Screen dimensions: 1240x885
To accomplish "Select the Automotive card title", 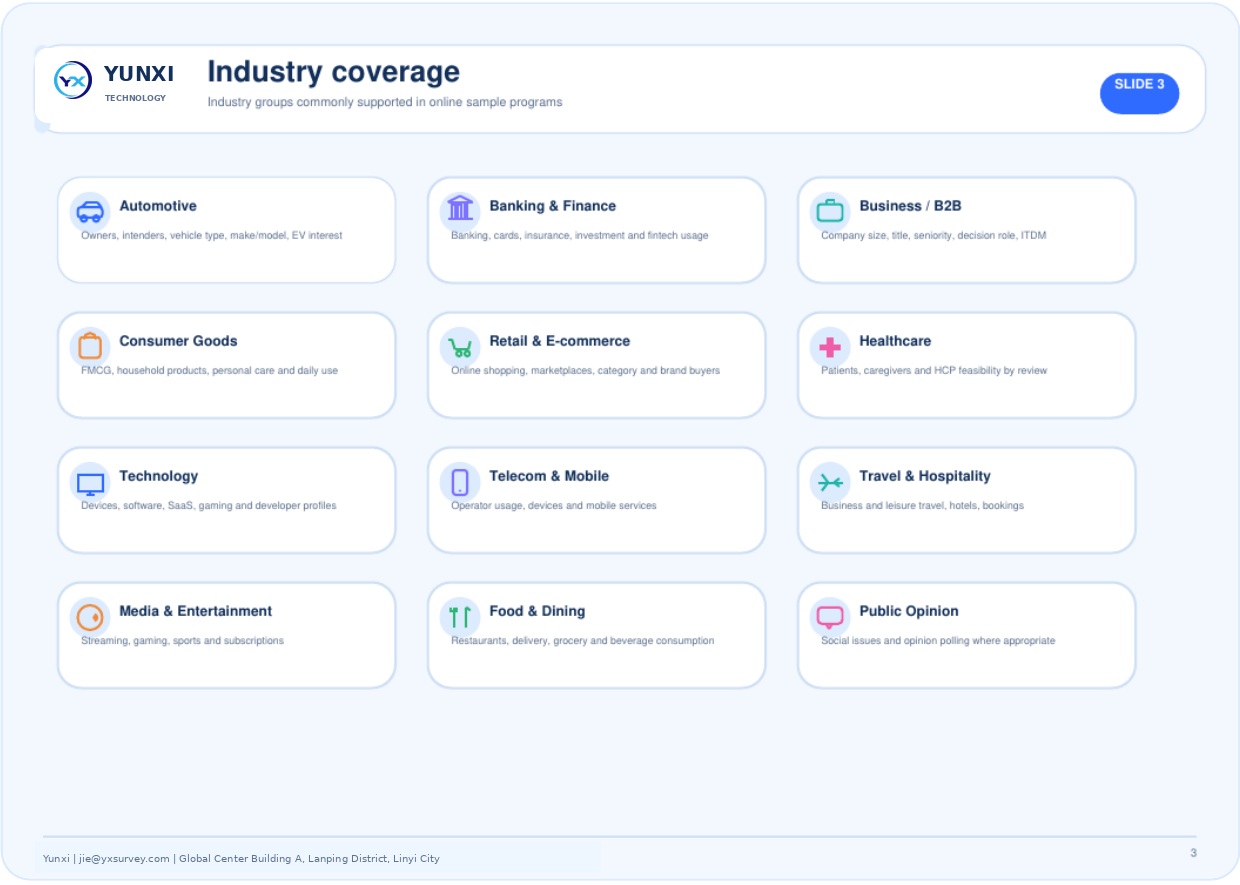I will coord(158,206).
